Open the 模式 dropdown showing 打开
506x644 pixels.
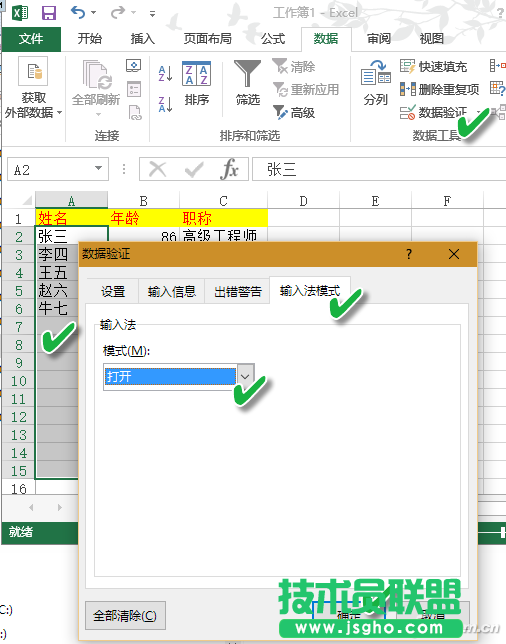[179, 376]
